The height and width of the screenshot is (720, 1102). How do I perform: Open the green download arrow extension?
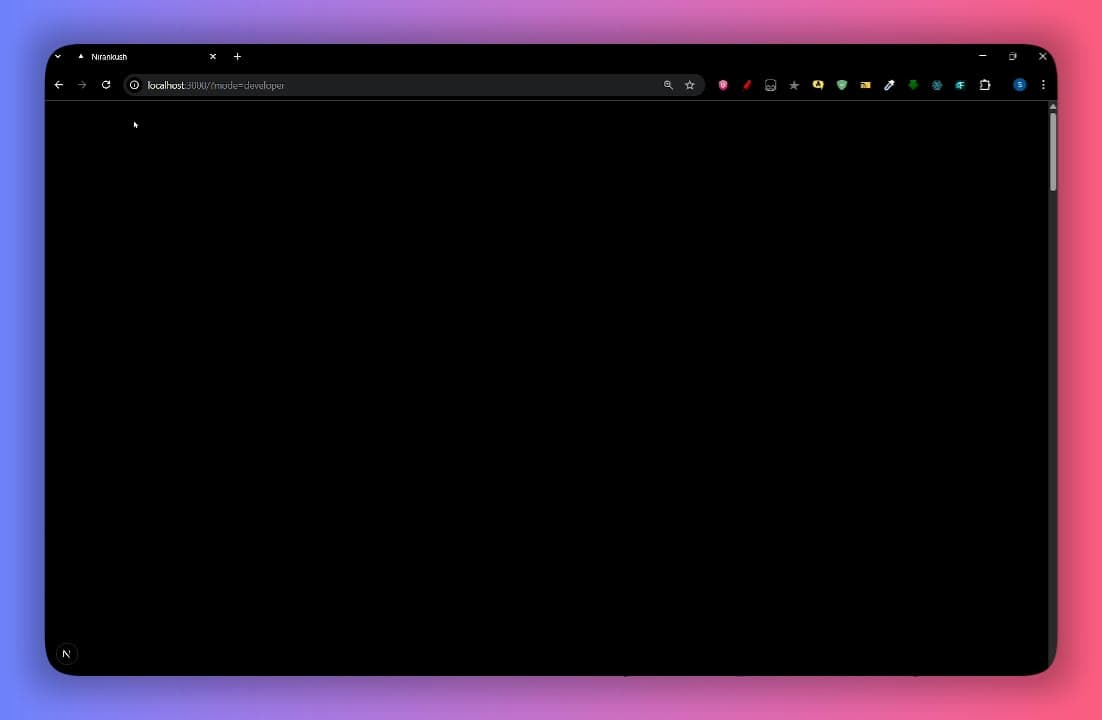913,85
